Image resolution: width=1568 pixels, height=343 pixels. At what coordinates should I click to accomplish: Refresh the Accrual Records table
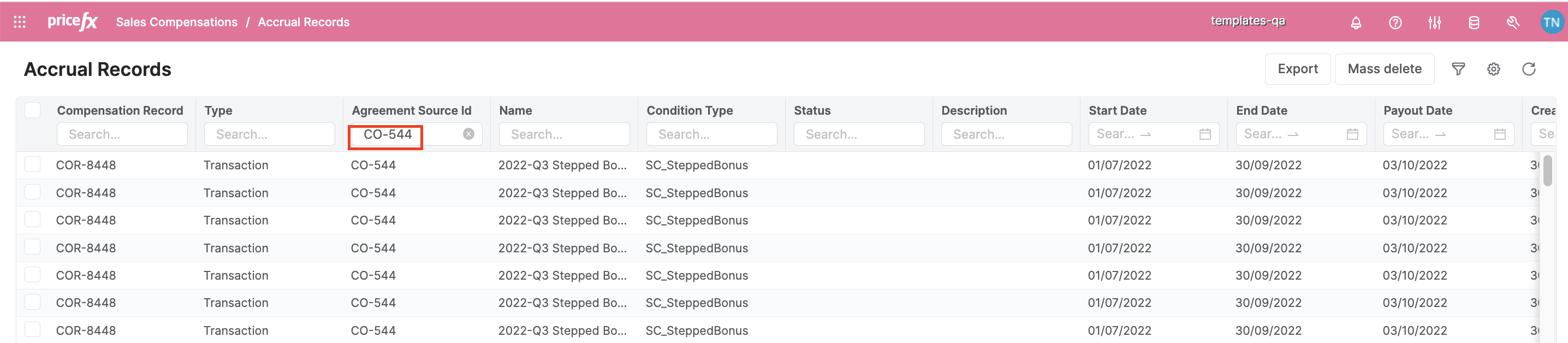[1529, 69]
